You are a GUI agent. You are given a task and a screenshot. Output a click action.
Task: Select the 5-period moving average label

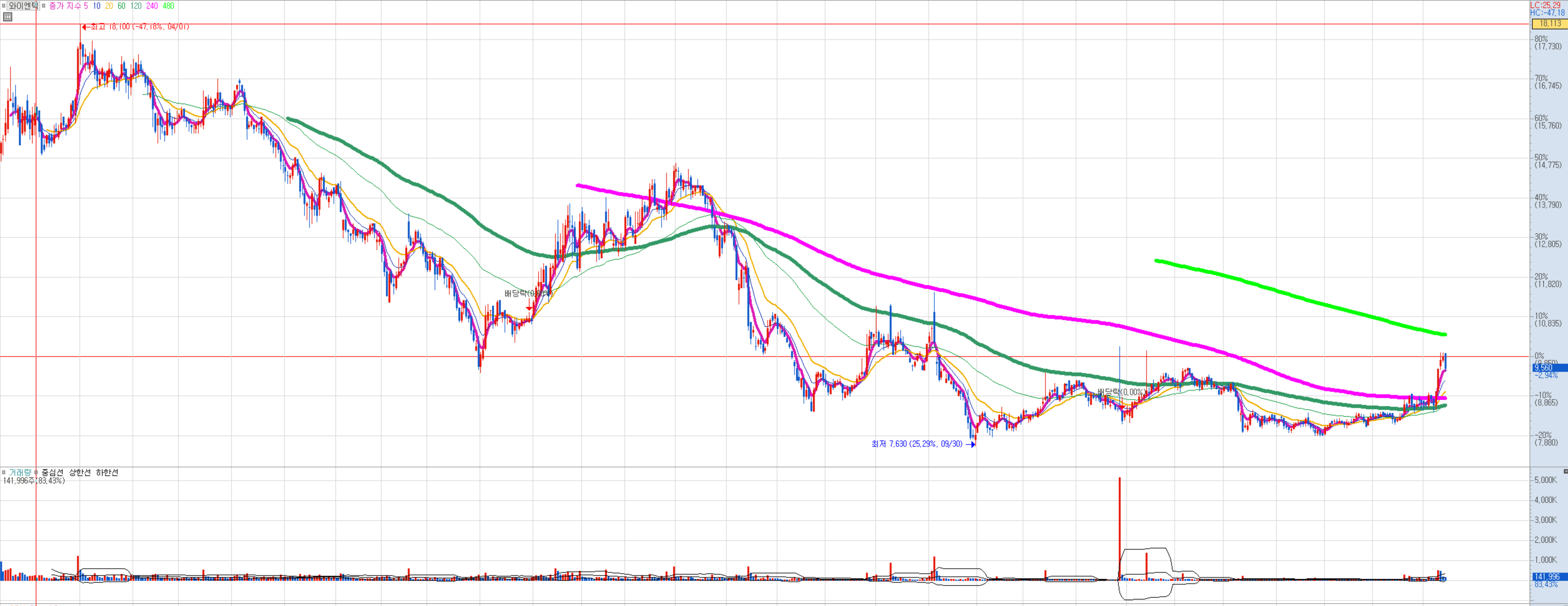coord(86,6)
